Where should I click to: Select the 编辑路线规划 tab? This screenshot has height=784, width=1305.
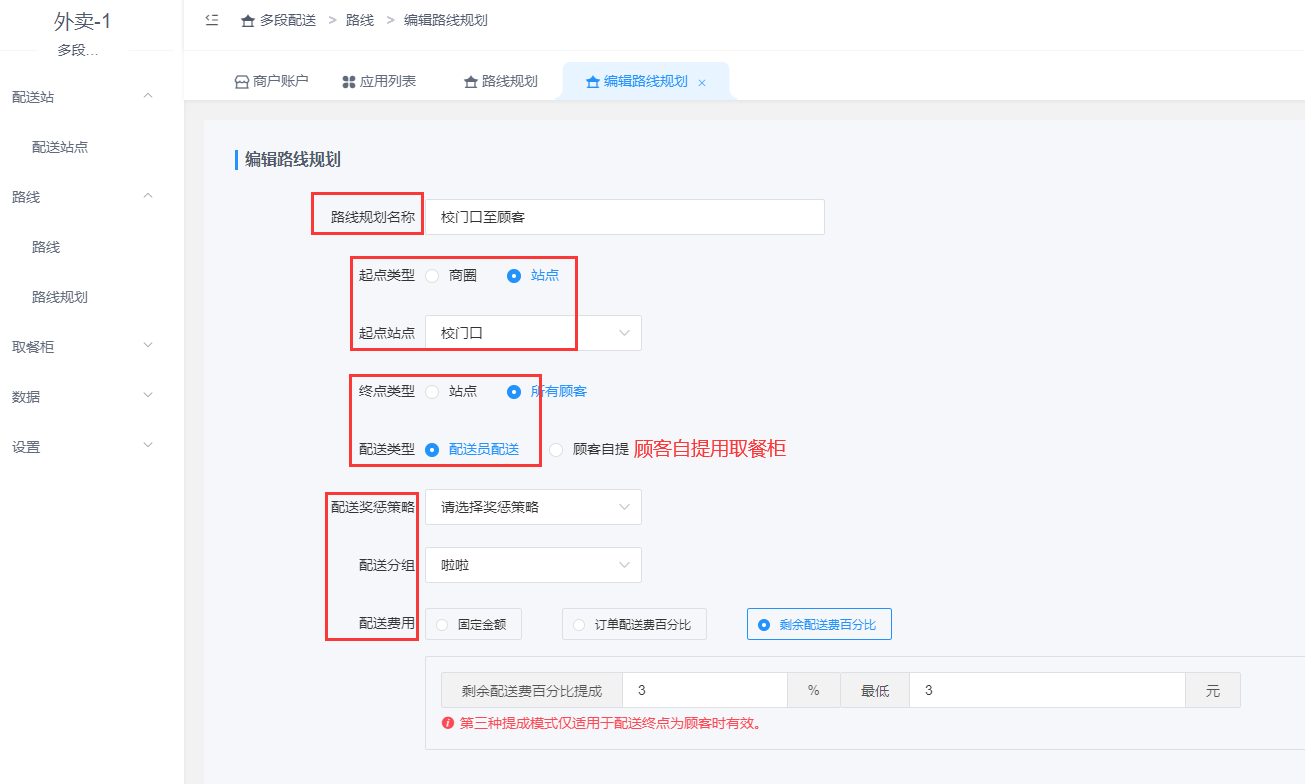click(x=645, y=82)
